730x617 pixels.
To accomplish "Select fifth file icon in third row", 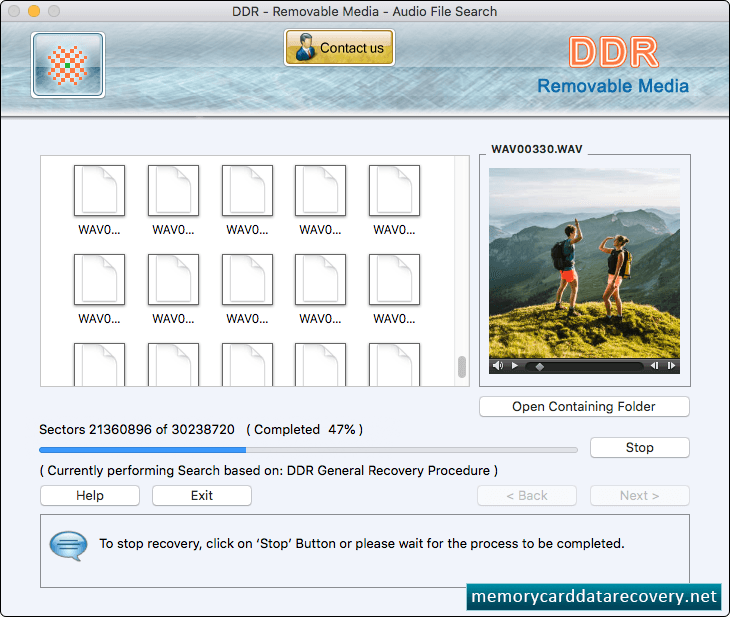I will click(394, 365).
